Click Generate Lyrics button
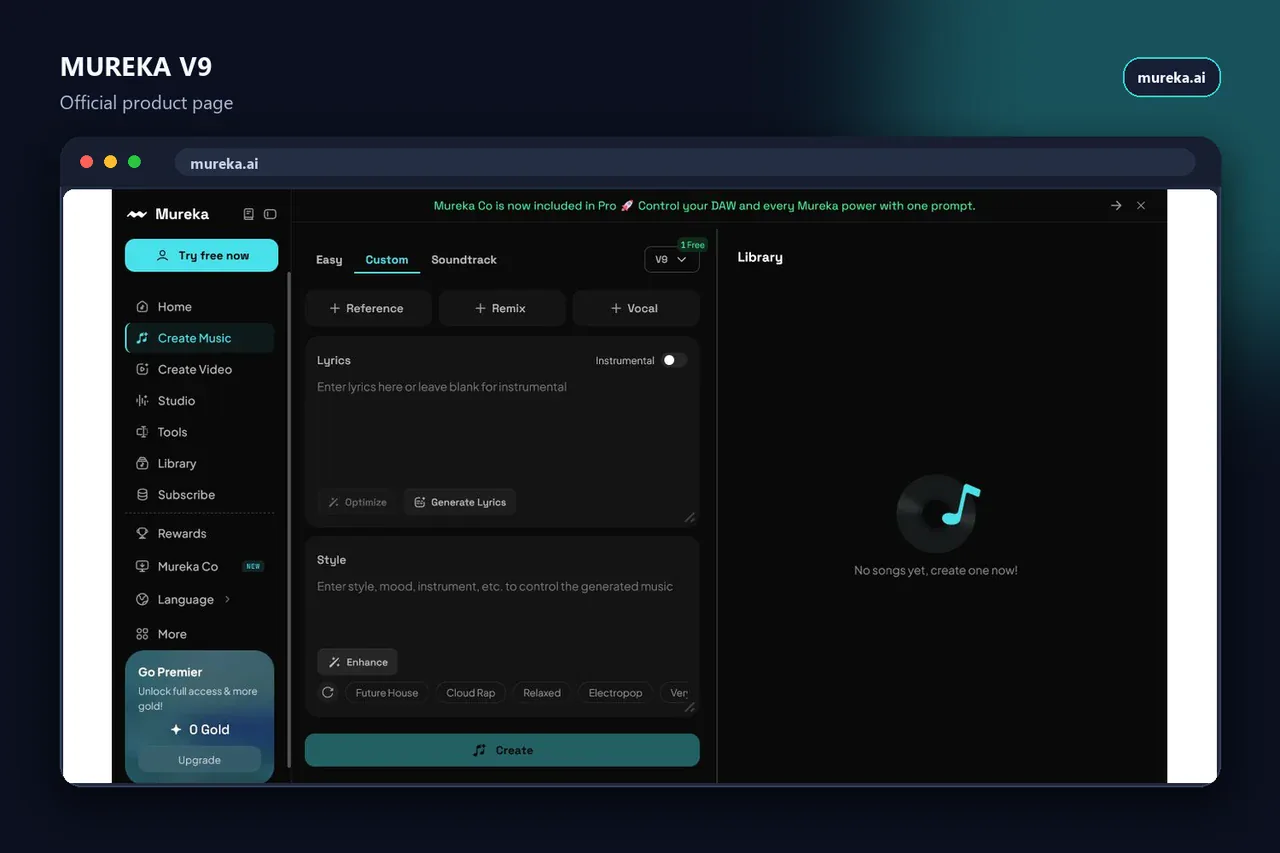Viewport: 1280px width, 853px height. pos(460,502)
